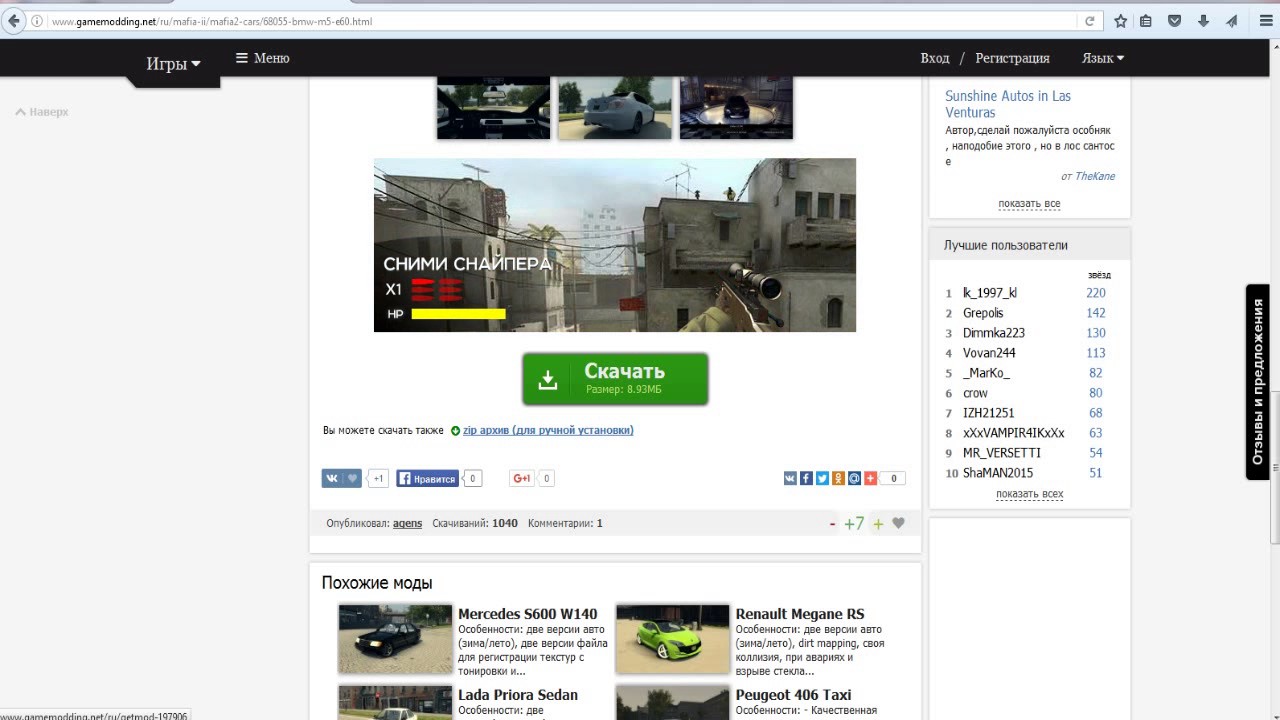Click the Регистрация link
1280x720 pixels.
coord(1012,58)
